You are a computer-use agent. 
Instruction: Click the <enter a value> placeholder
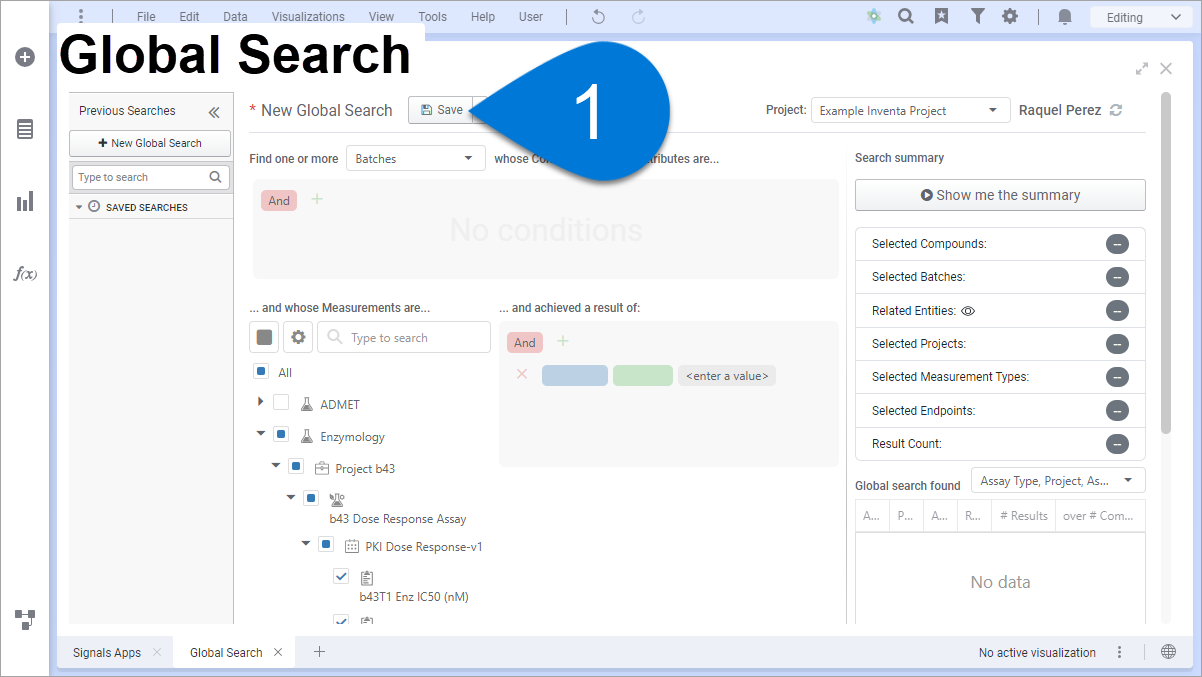pyautogui.click(x=727, y=376)
